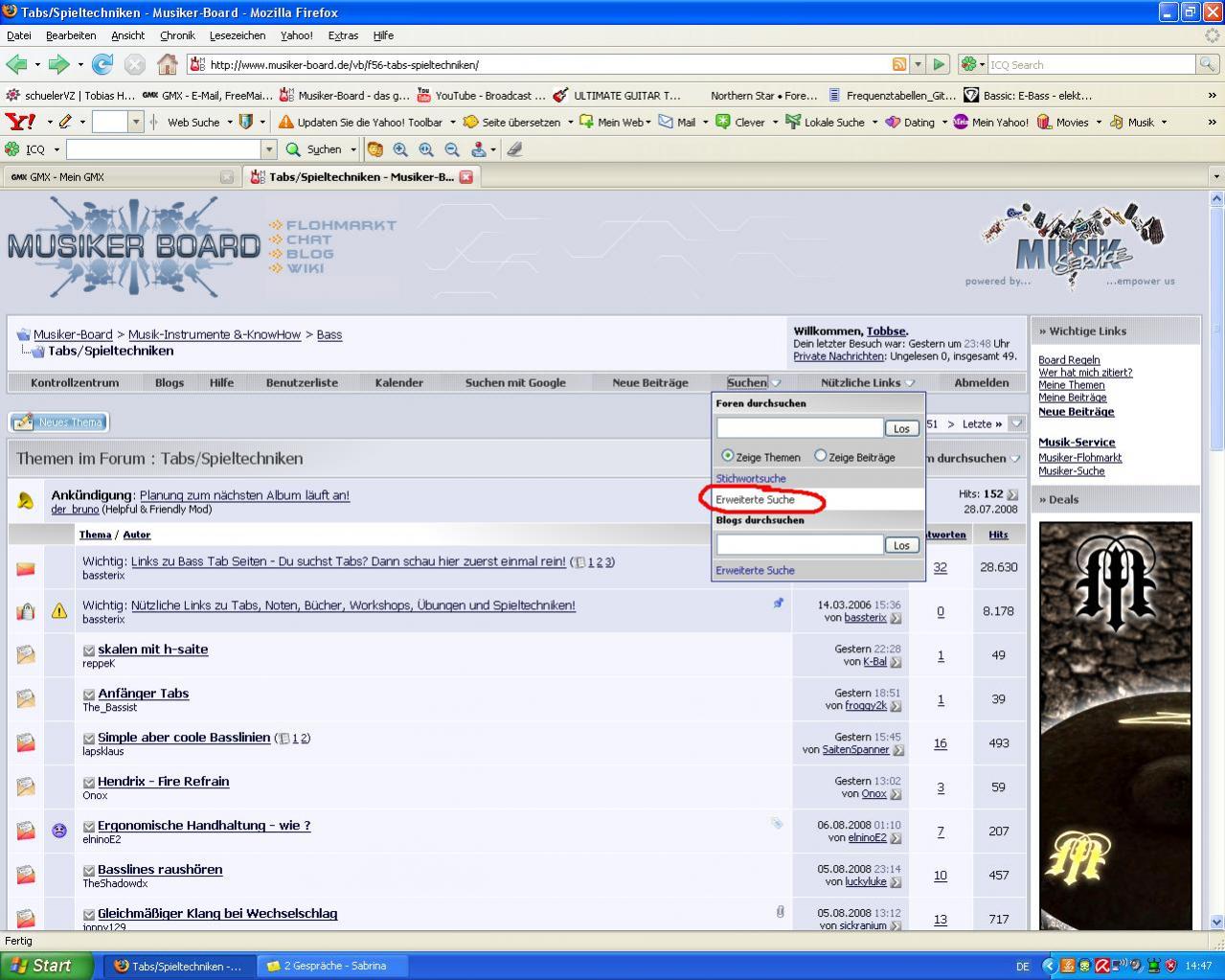This screenshot has width=1225, height=980.
Task: Click Los next to Foren durchsuchen field
Action: tap(901, 428)
